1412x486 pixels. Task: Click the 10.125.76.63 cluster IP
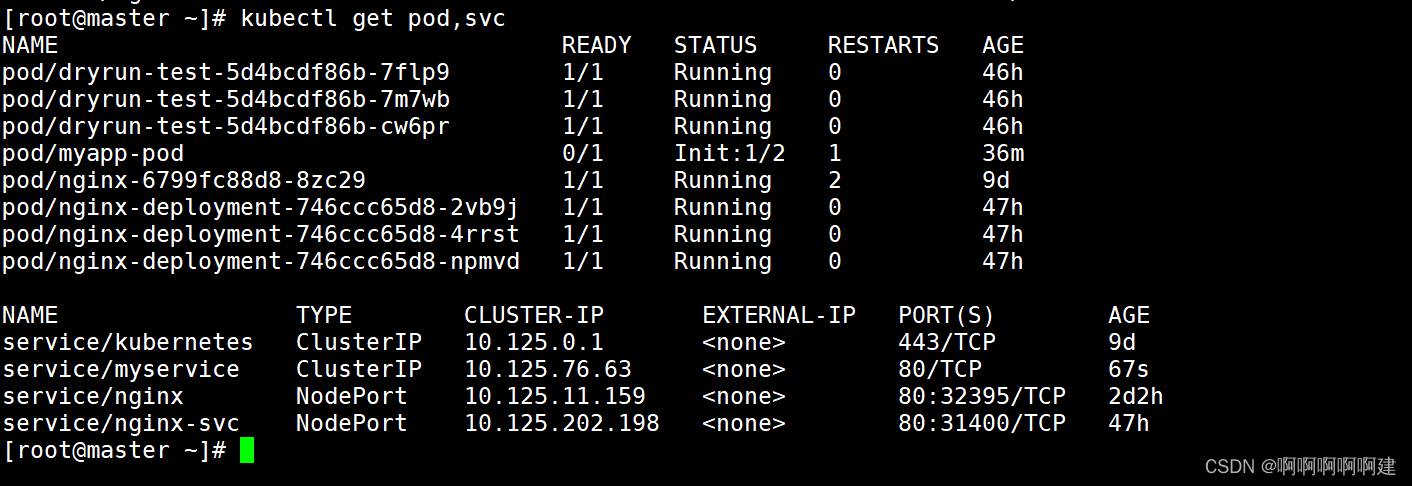548,370
